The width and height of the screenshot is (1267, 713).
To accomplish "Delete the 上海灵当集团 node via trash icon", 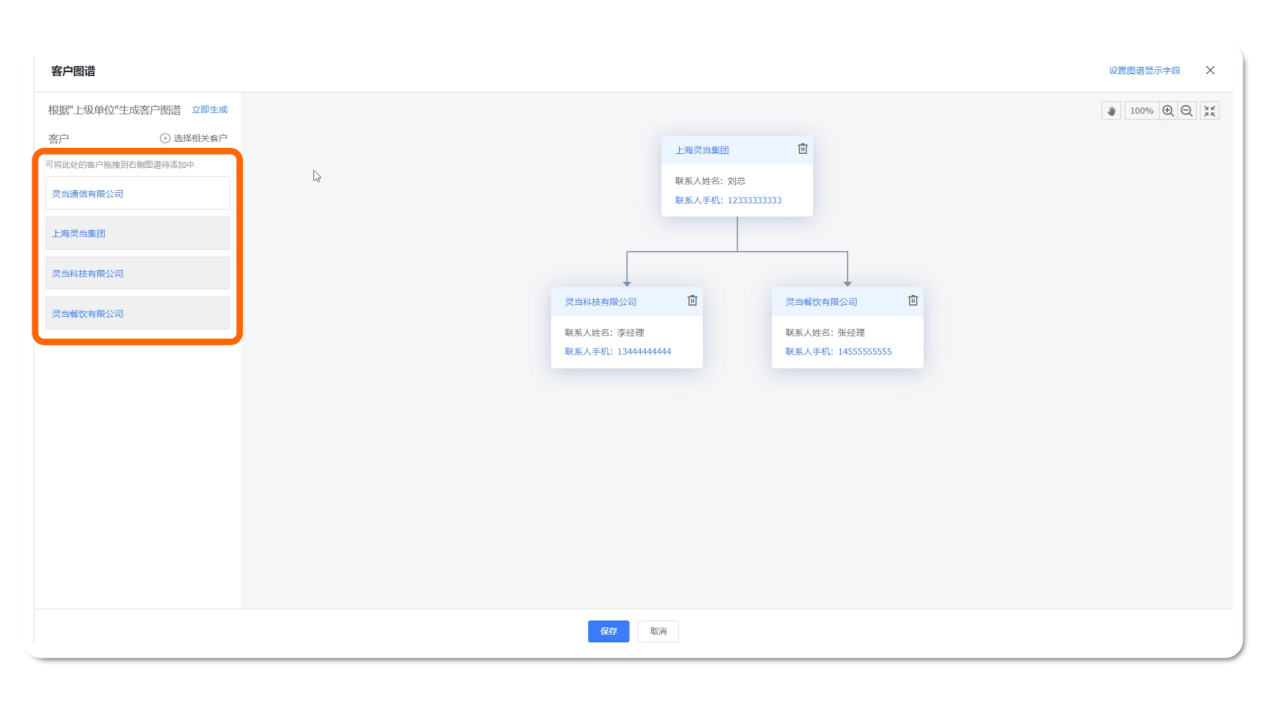I will click(802, 149).
